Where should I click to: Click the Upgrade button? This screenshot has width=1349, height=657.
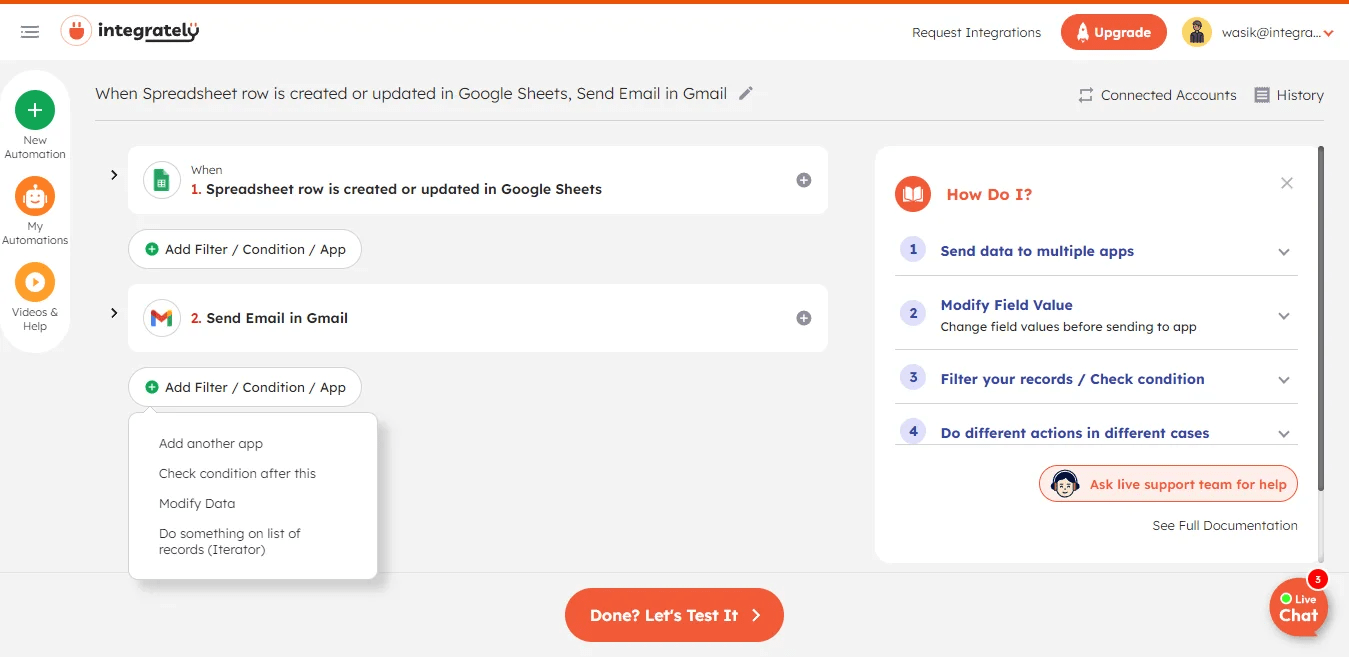pos(1114,32)
